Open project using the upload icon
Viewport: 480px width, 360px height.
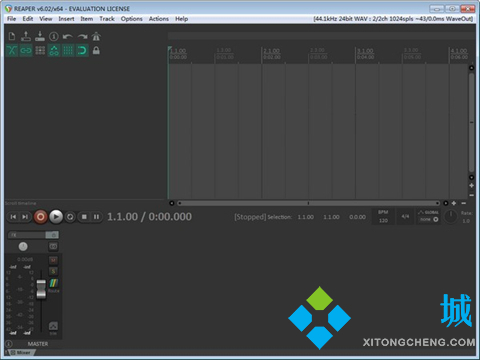click(x=26, y=36)
